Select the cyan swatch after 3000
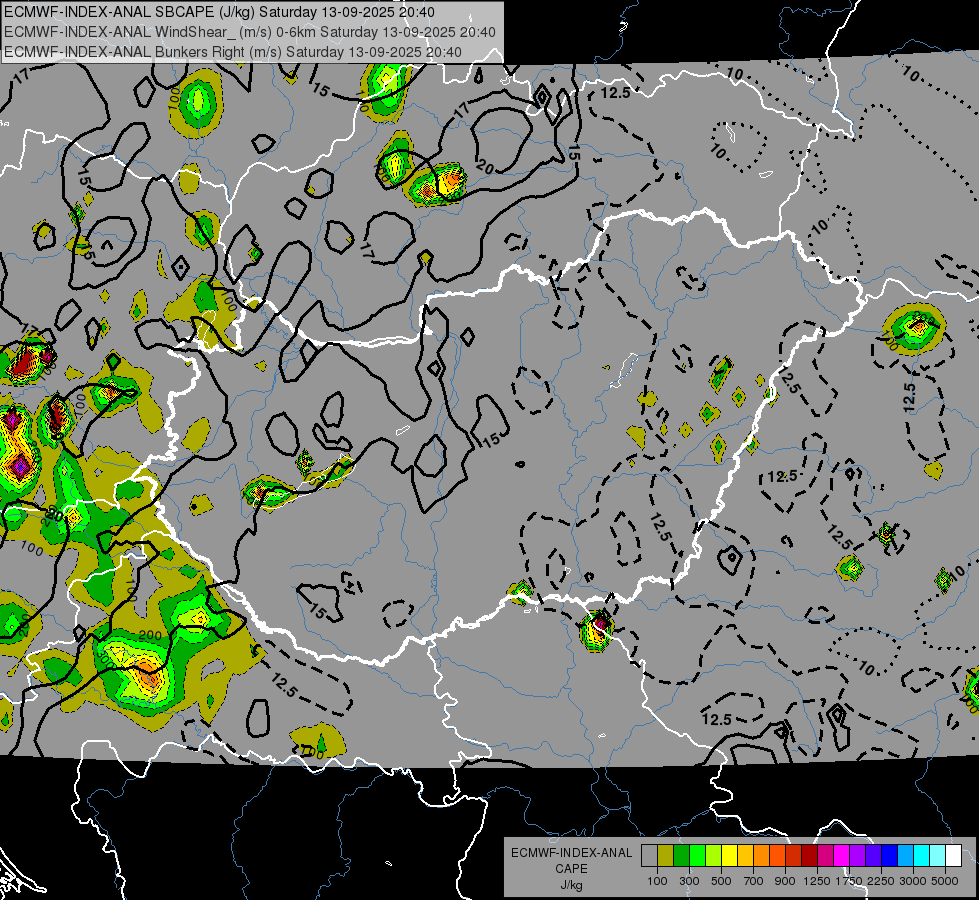Viewport: 979px width, 900px height. click(x=922, y=855)
